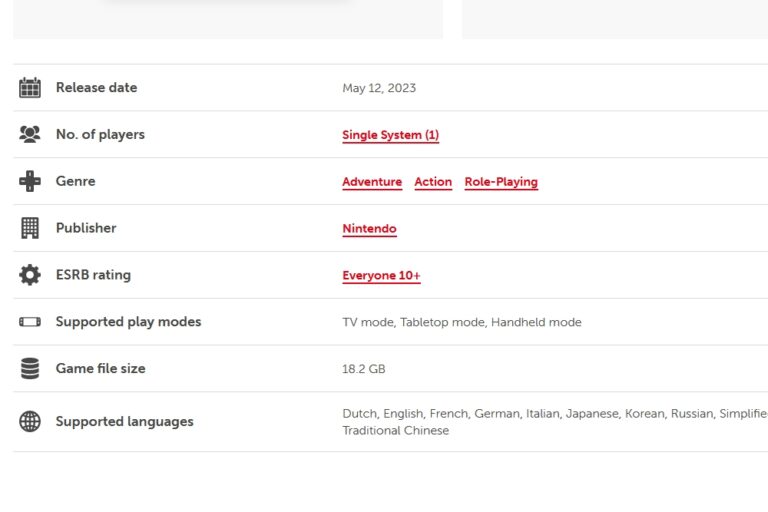Click the May 12, 2023 date text
Screen dimensions: 768x512
[x=379, y=88]
